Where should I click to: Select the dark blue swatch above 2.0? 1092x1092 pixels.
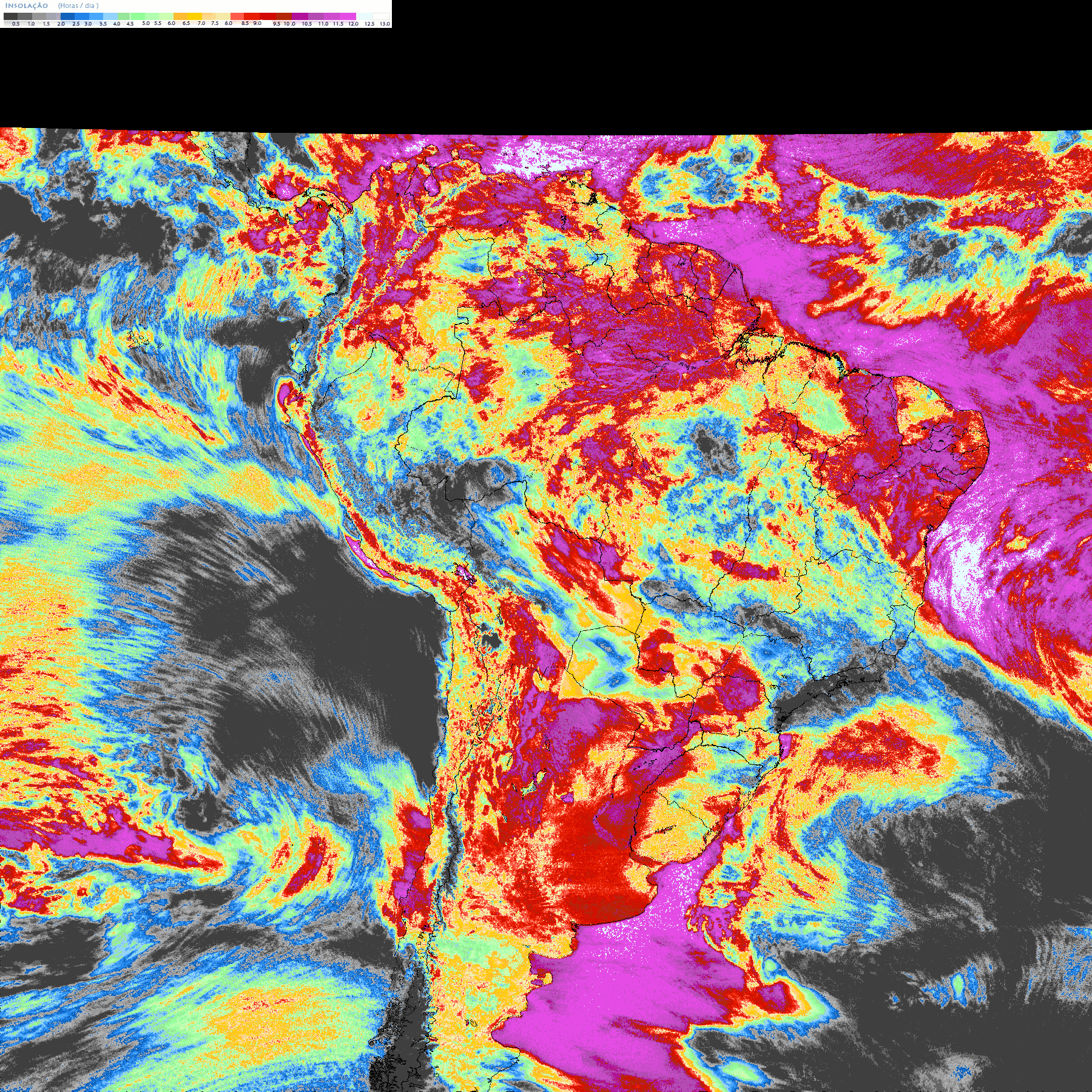point(67,16)
